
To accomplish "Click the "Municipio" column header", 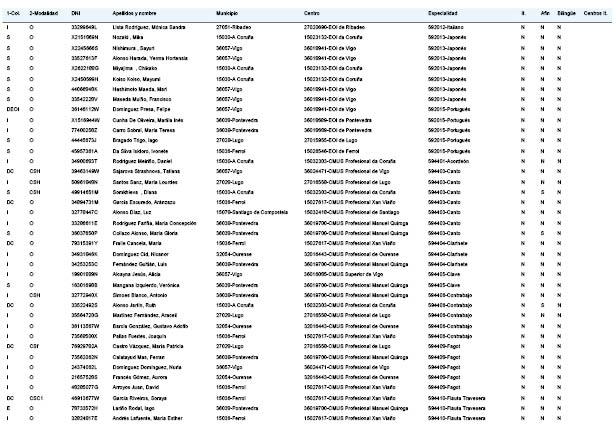I will click(x=227, y=13).
